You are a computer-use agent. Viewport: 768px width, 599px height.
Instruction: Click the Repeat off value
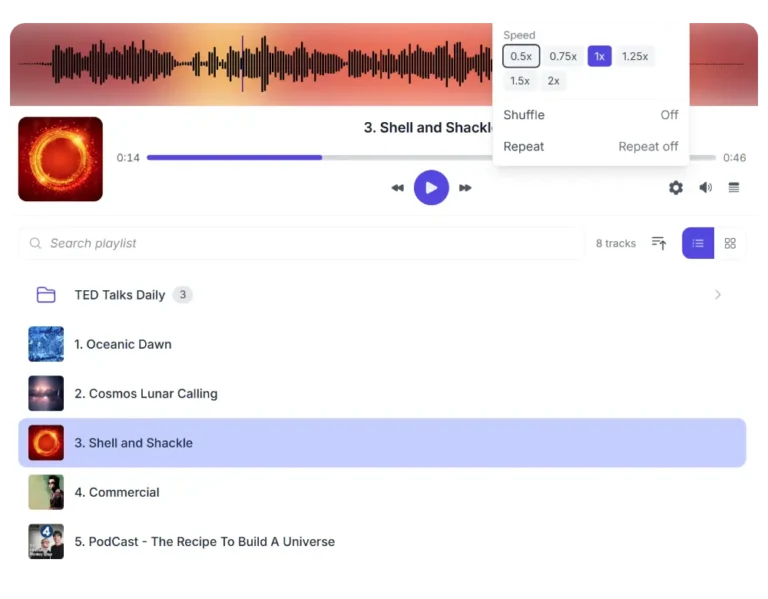[x=648, y=146]
